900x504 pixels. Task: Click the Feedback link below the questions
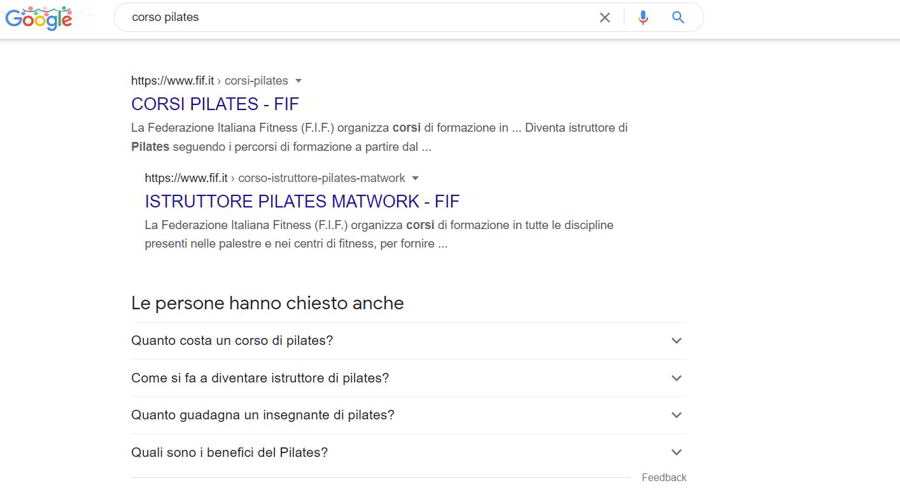pos(664,478)
